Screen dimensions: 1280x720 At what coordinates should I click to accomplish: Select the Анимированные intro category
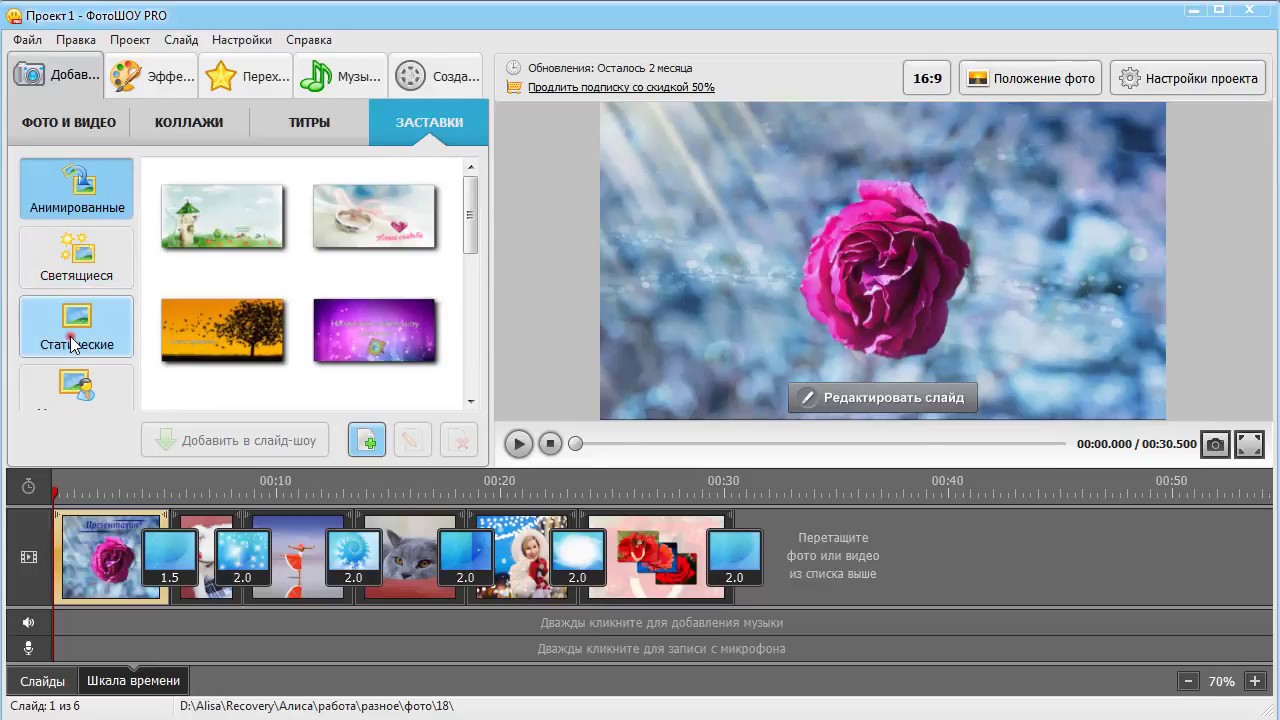pyautogui.click(x=76, y=189)
